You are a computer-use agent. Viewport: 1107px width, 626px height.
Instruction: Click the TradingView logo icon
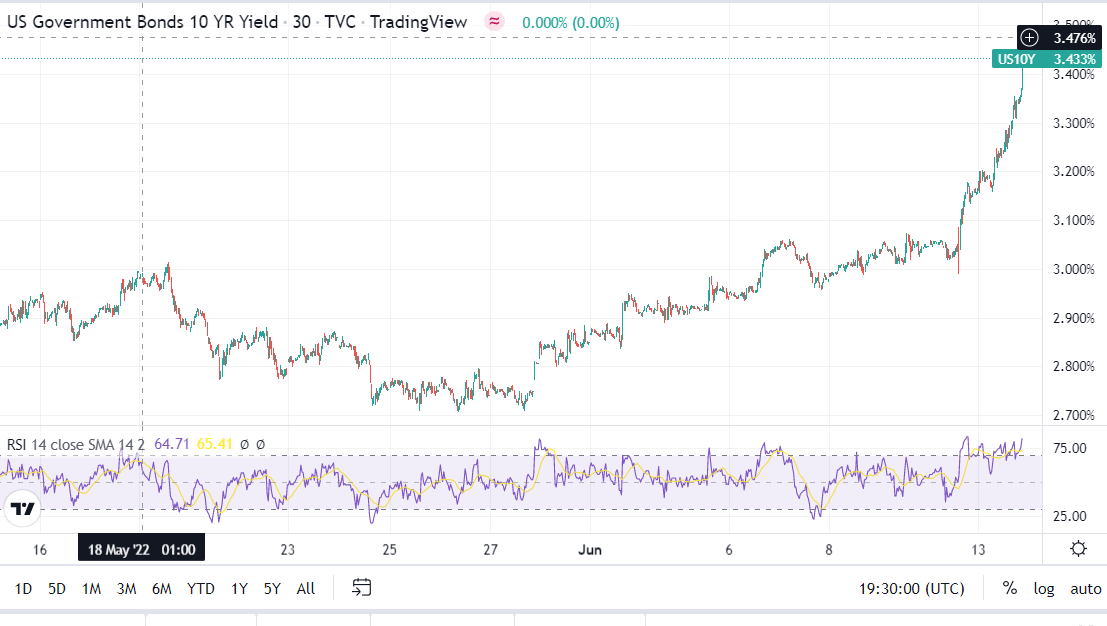pos(22,509)
